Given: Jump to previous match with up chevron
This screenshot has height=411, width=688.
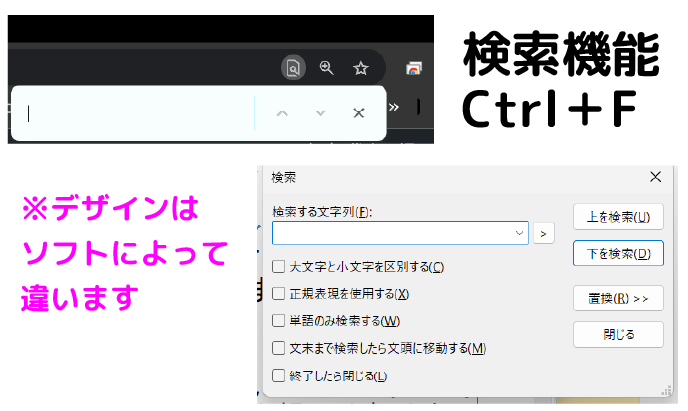Looking at the screenshot, I should click(x=282, y=114).
